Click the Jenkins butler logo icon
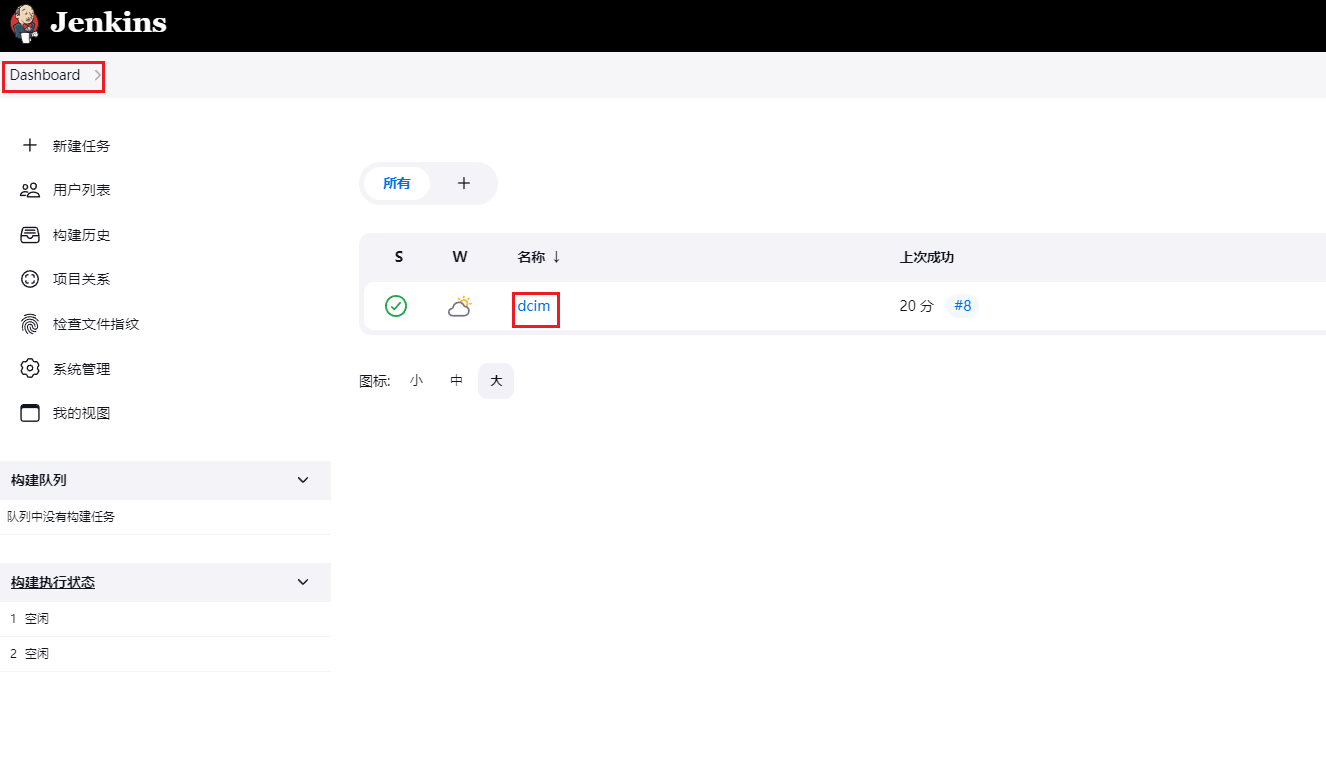The image size is (1326, 766). (25, 23)
